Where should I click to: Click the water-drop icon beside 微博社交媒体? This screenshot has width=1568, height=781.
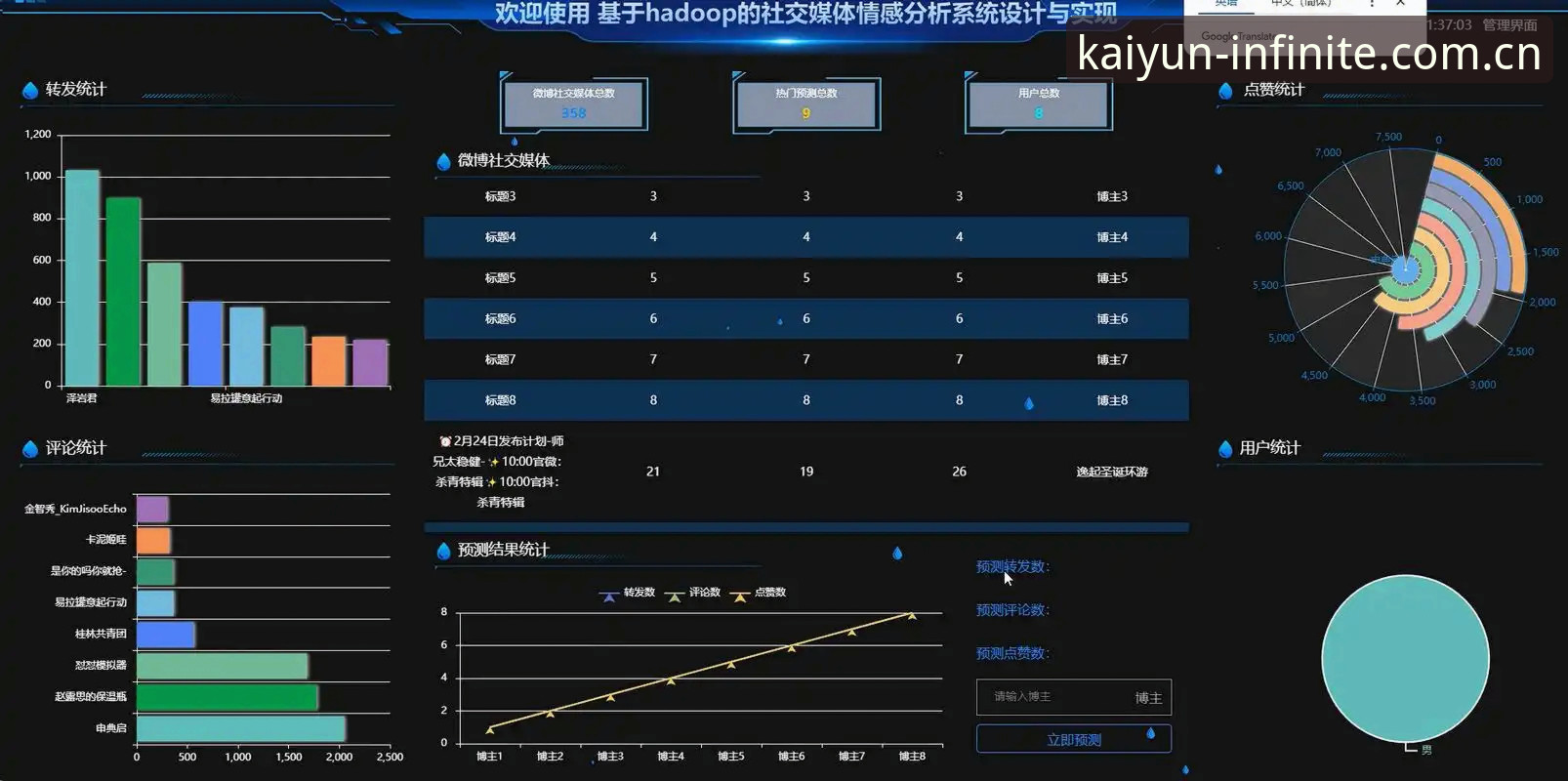pyautogui.click(x=443, y=161)
